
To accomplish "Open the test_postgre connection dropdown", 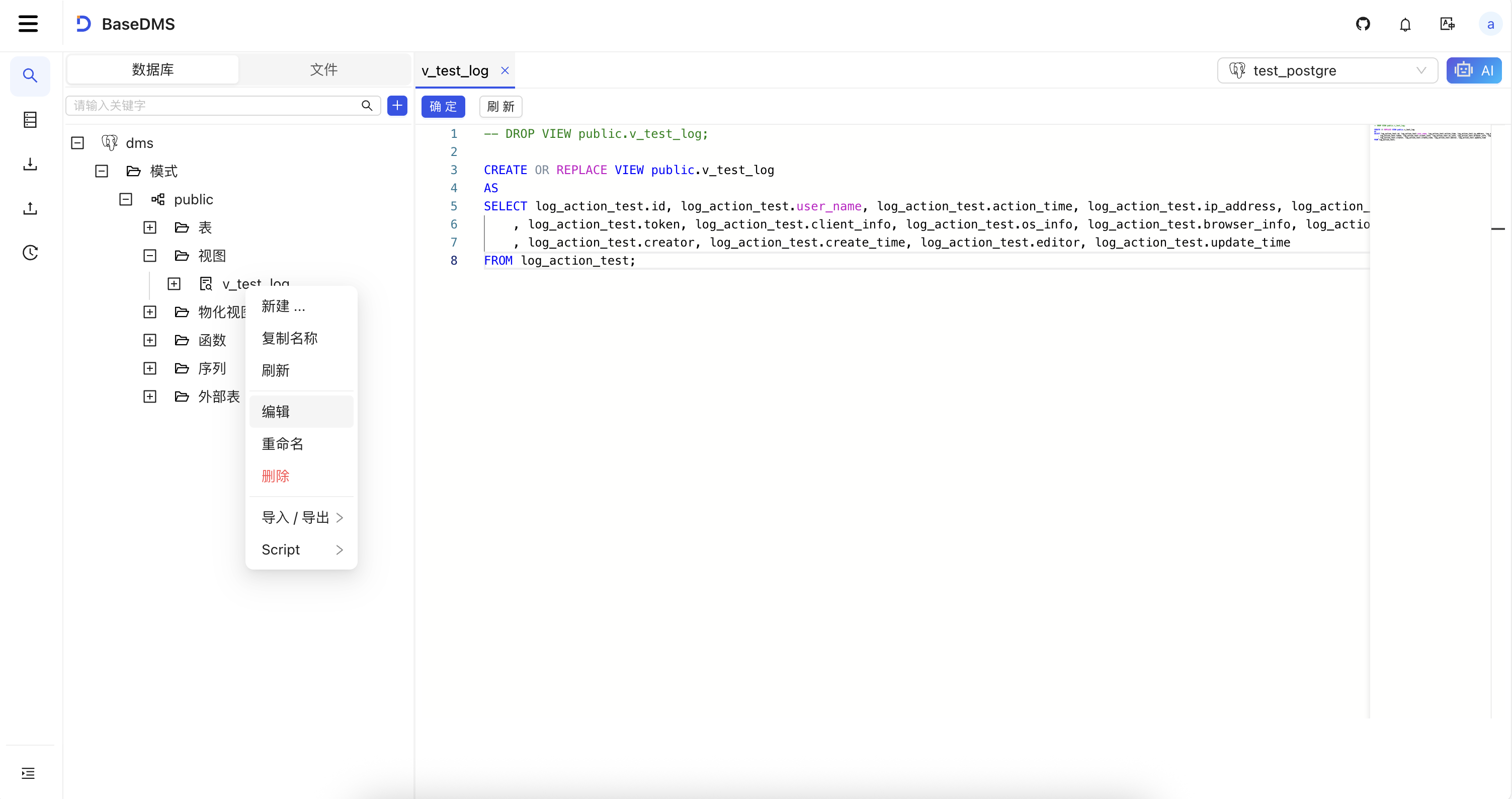I will click(1327, 70).
